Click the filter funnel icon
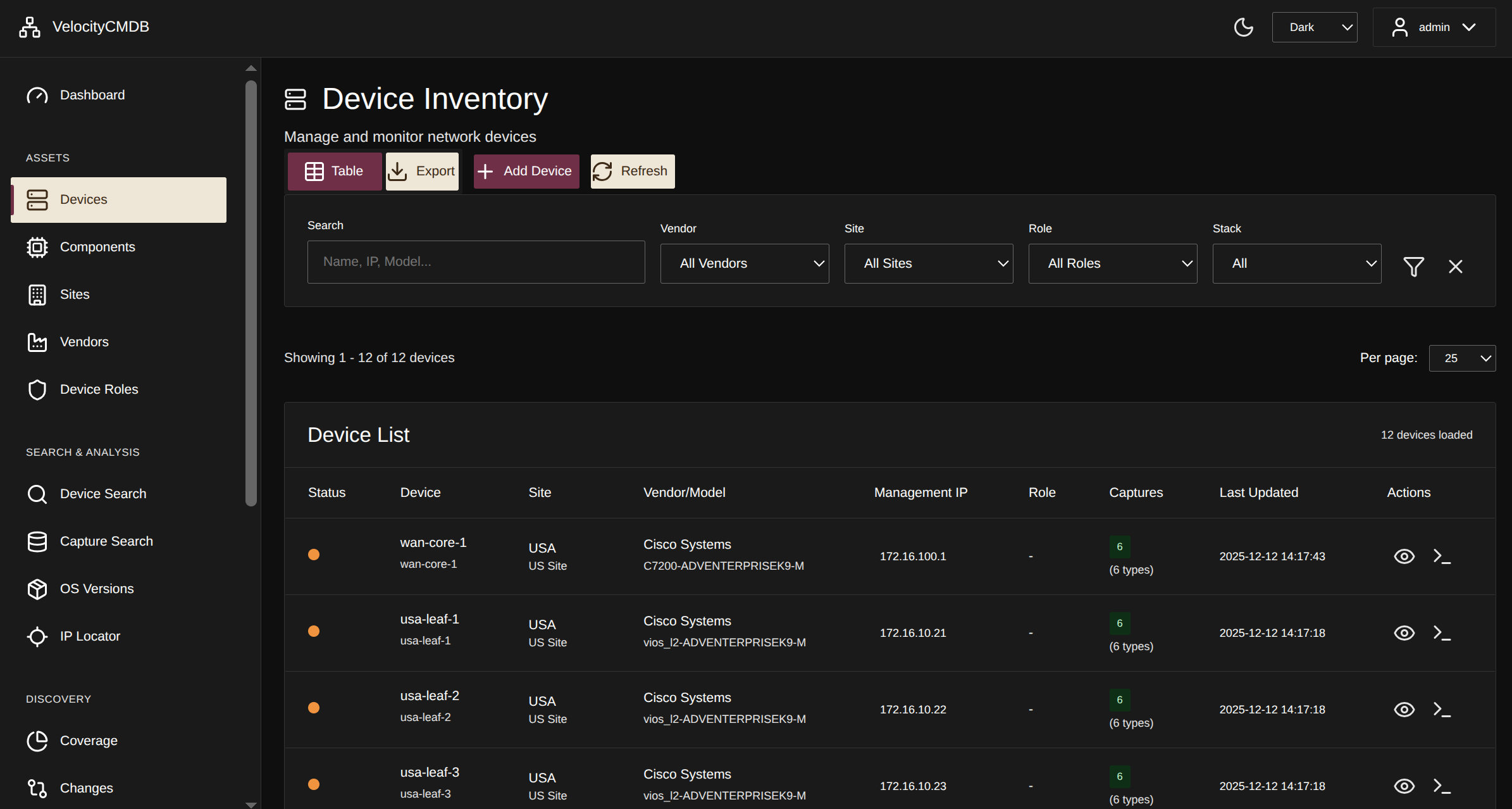This screenshot has height=809, width=1512. 1413,267
